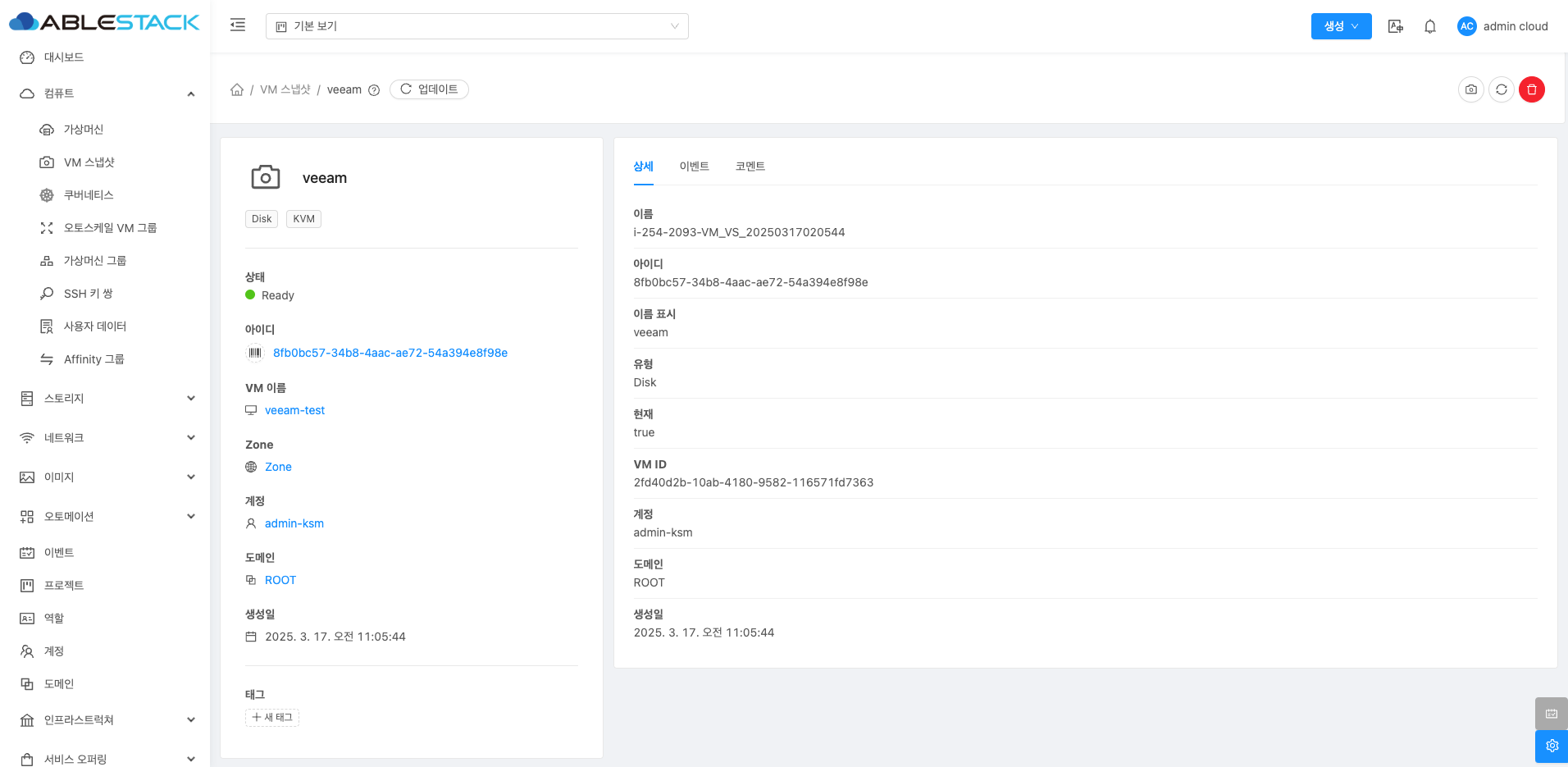Open the 생성 create dropdown button
Screen dimensions: 1568x767
pos(1341,26)
